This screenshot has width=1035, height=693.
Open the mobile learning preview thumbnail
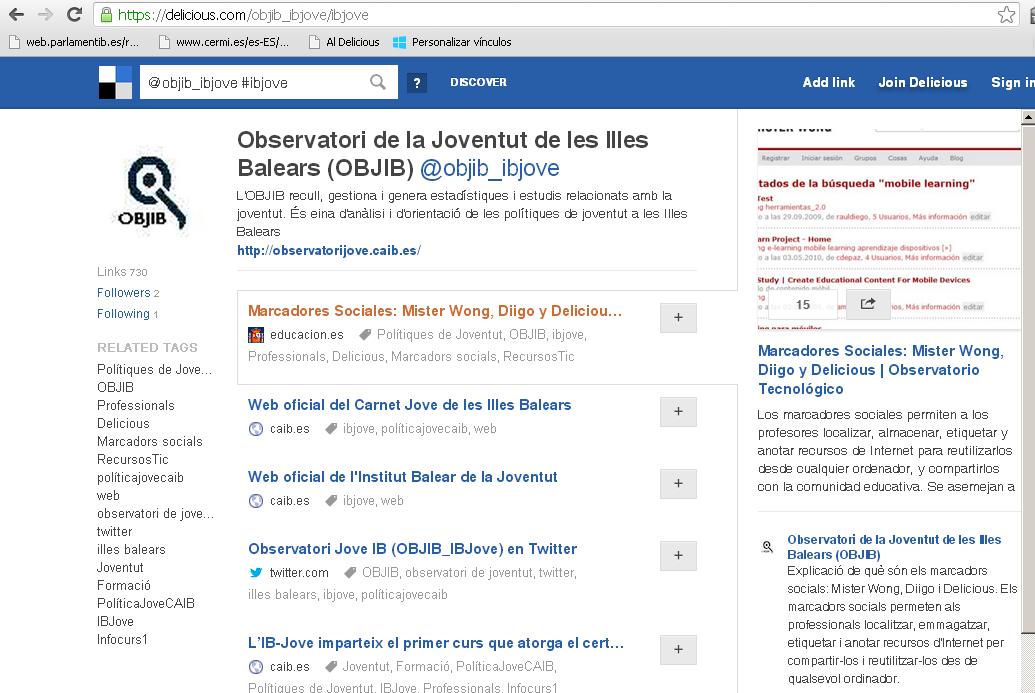tap(888, 228)
